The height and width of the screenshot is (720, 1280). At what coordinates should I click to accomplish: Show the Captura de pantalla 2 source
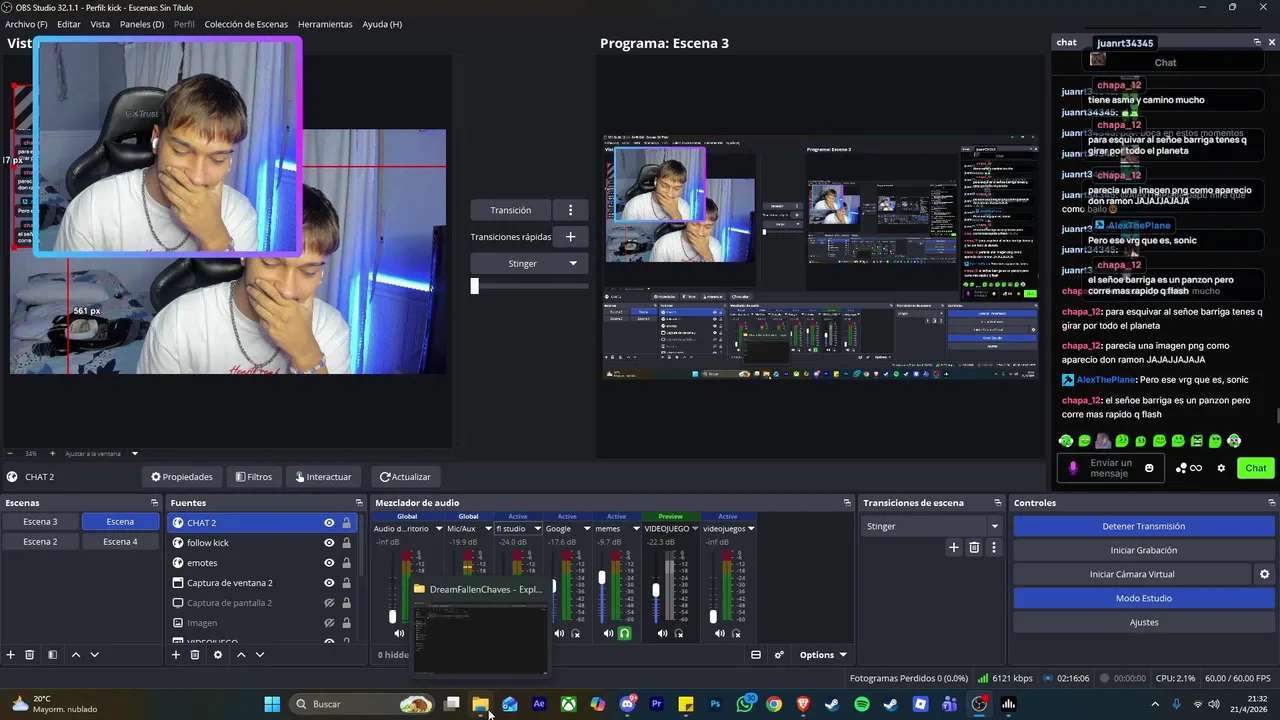329,603
